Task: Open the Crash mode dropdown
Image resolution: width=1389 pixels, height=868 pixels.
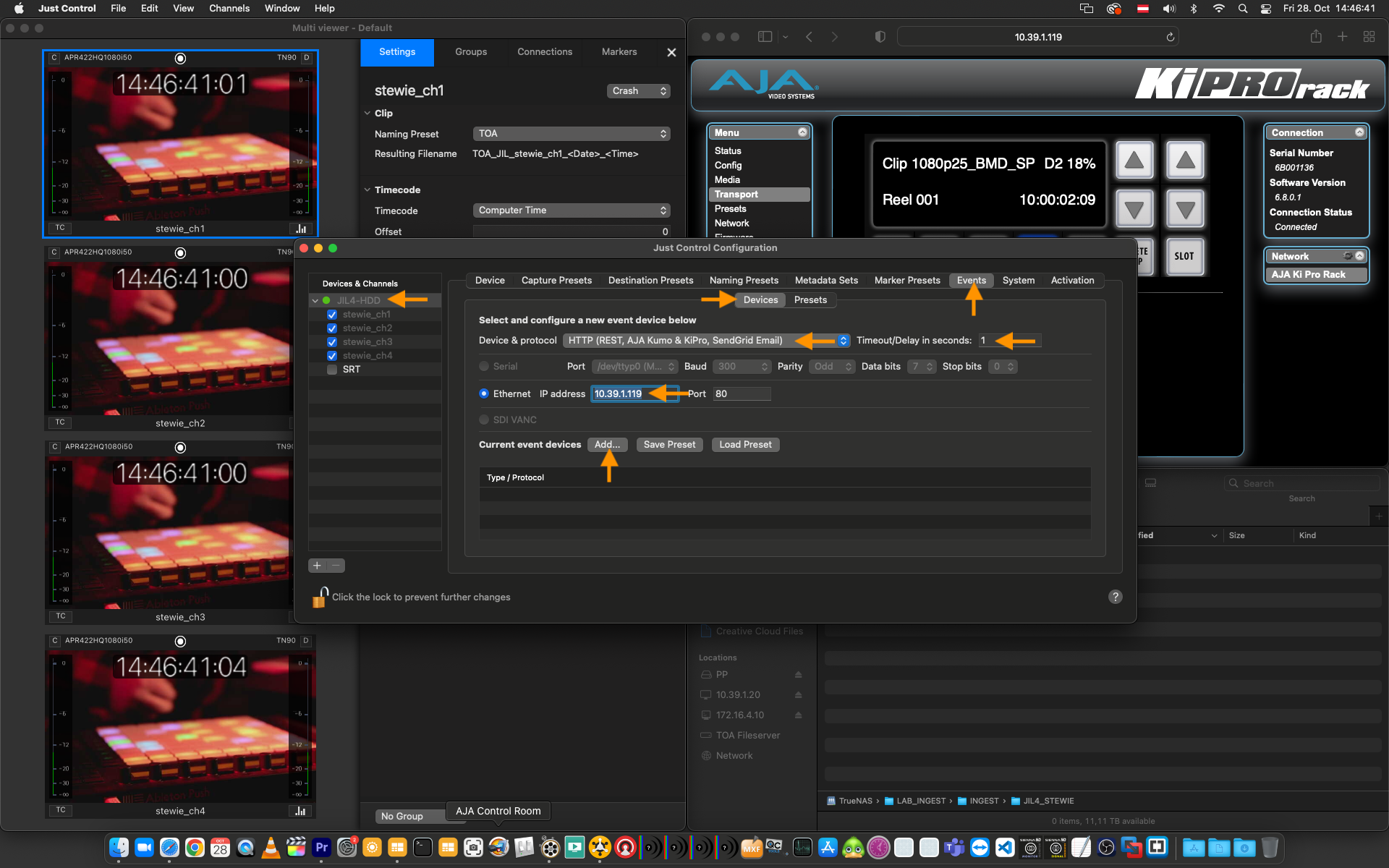Action: tap(639, 91)
